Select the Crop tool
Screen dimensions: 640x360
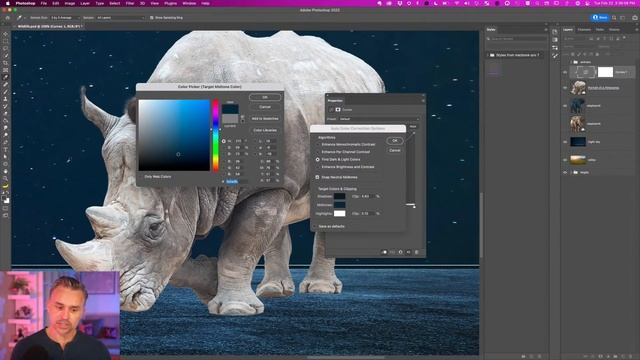(5, 63)
